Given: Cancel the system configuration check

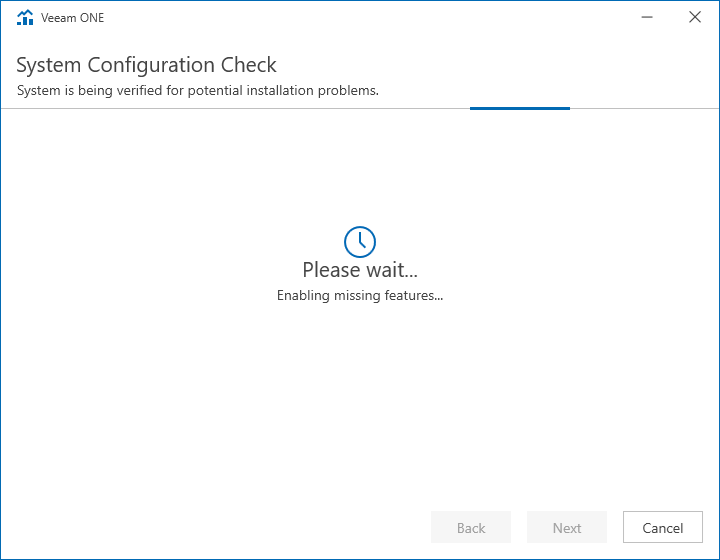Looking at the screenshot, I should point(663,527).
